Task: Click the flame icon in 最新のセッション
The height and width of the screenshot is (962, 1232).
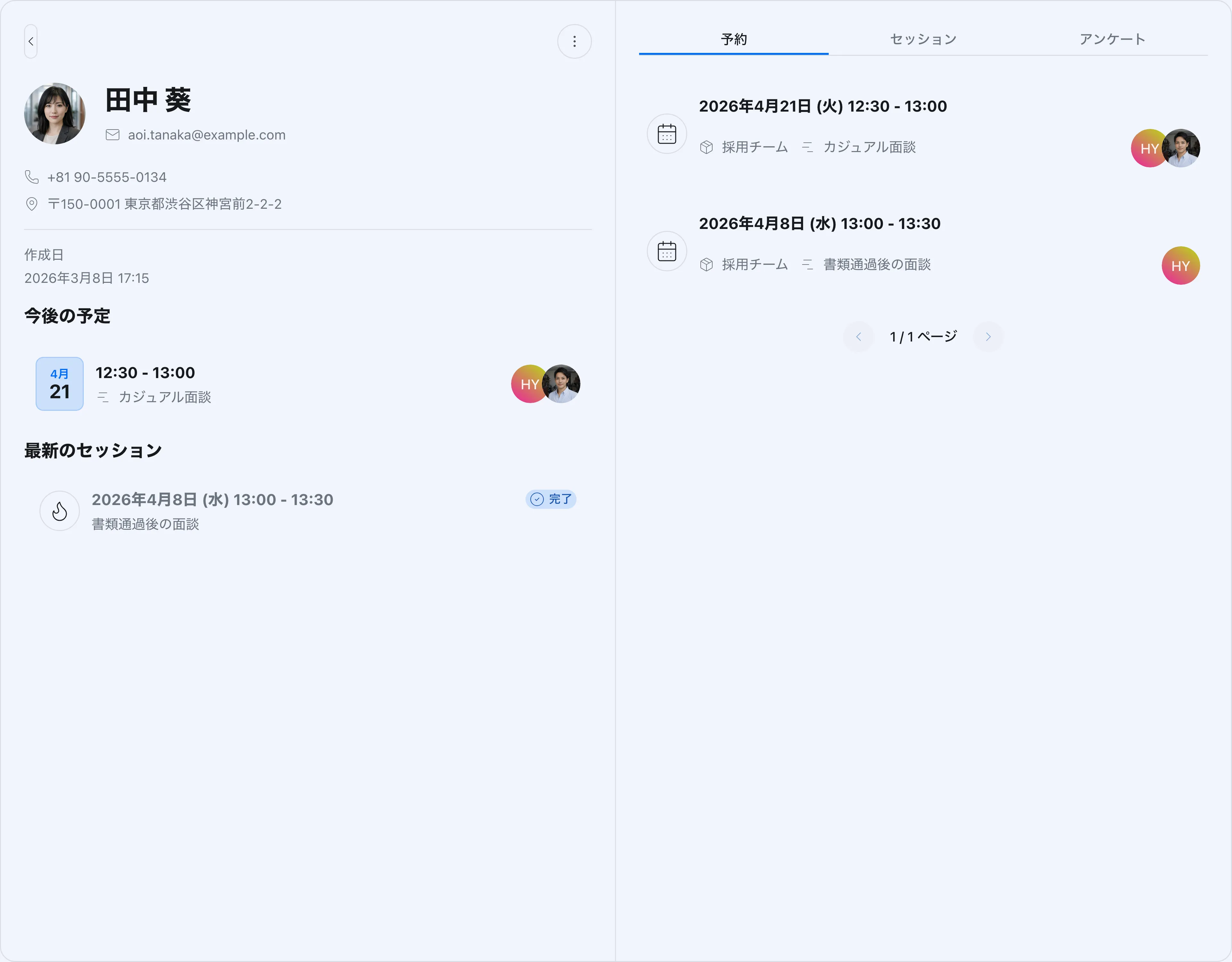Action: point(60,511)
